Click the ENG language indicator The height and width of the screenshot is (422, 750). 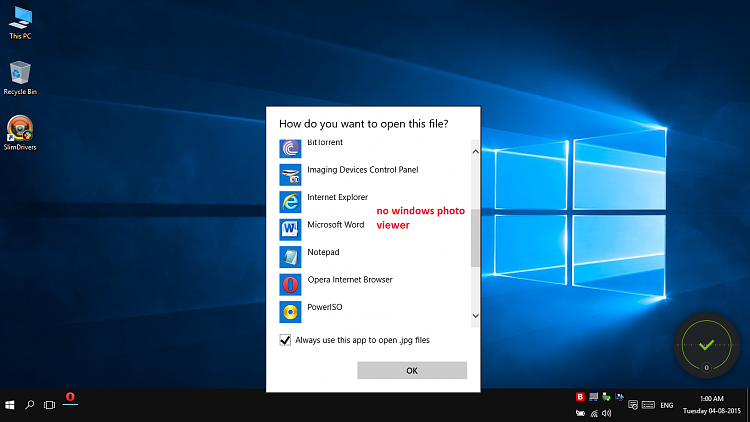667,405
